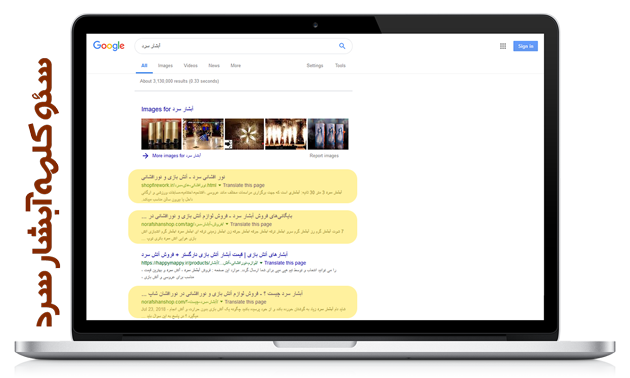Open the last norafshanshop.com result title
Image resolution: width=630 pixels, height=378 pixels.
pos(222,294)
